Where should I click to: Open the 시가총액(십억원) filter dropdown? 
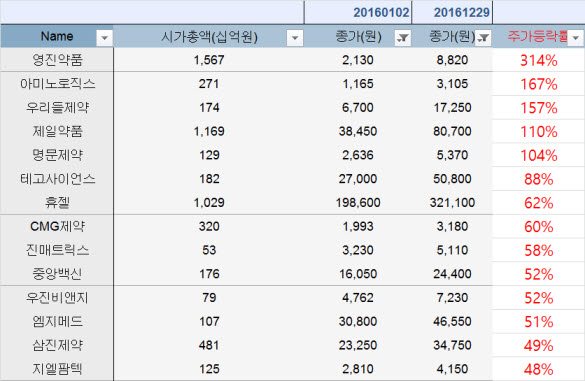point(295,38)
